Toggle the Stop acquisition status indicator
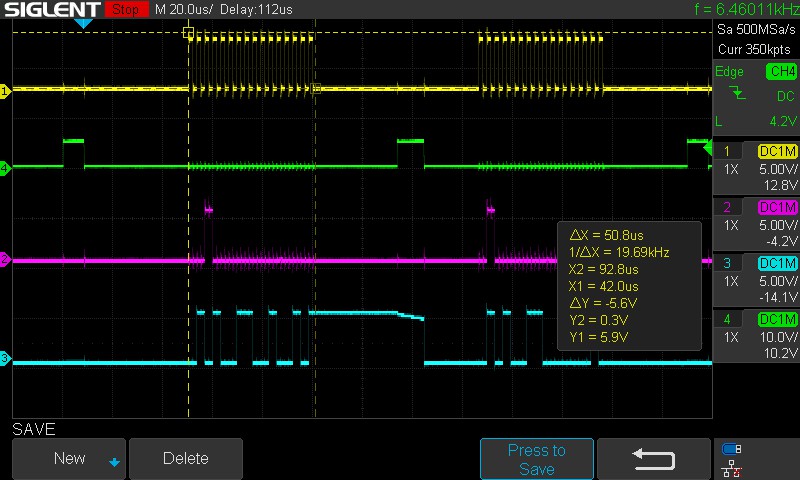The height and width of the screenshot is (480, 800). (x=124, y=9)
